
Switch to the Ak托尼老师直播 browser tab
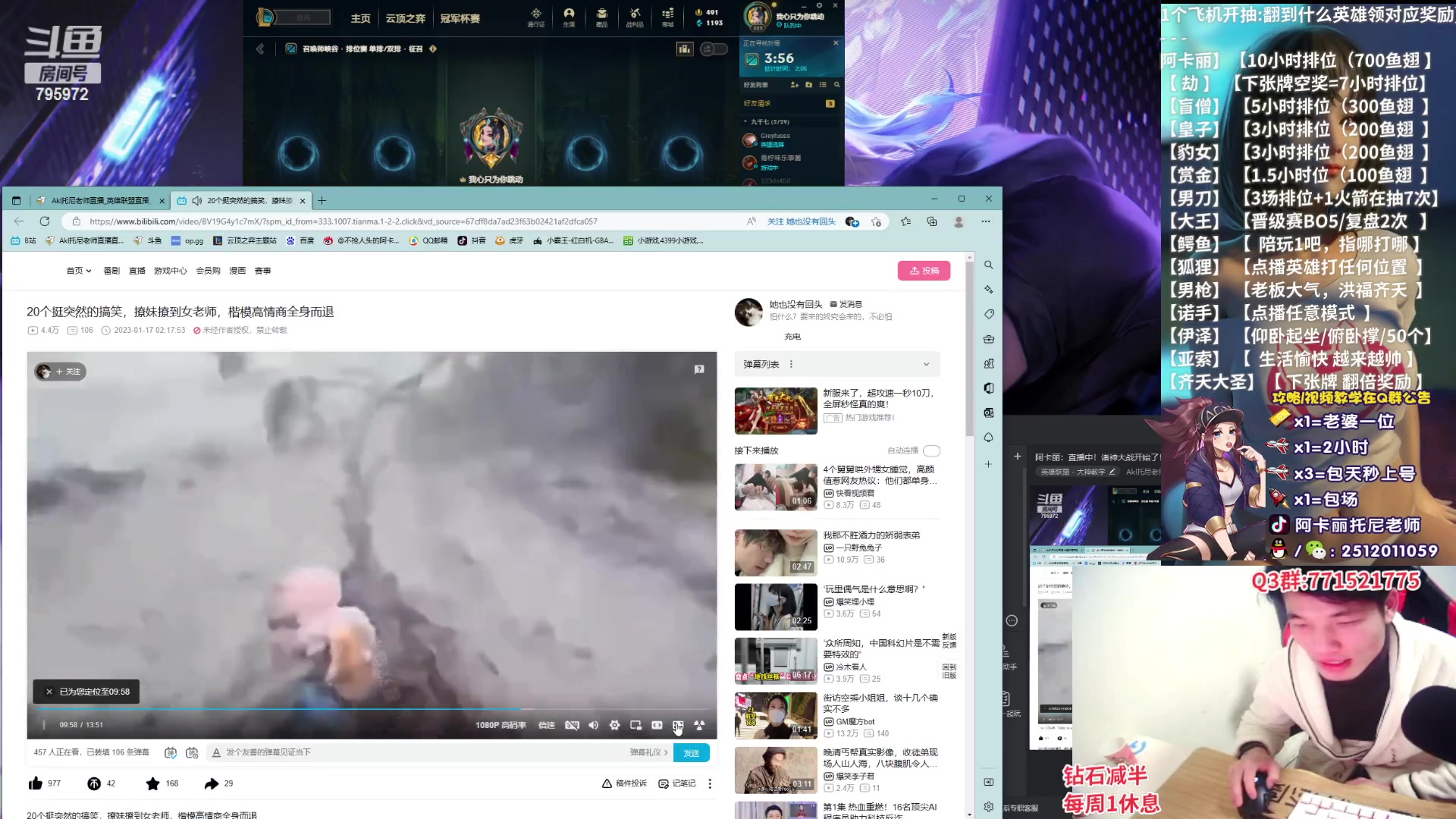coord(99,200)
